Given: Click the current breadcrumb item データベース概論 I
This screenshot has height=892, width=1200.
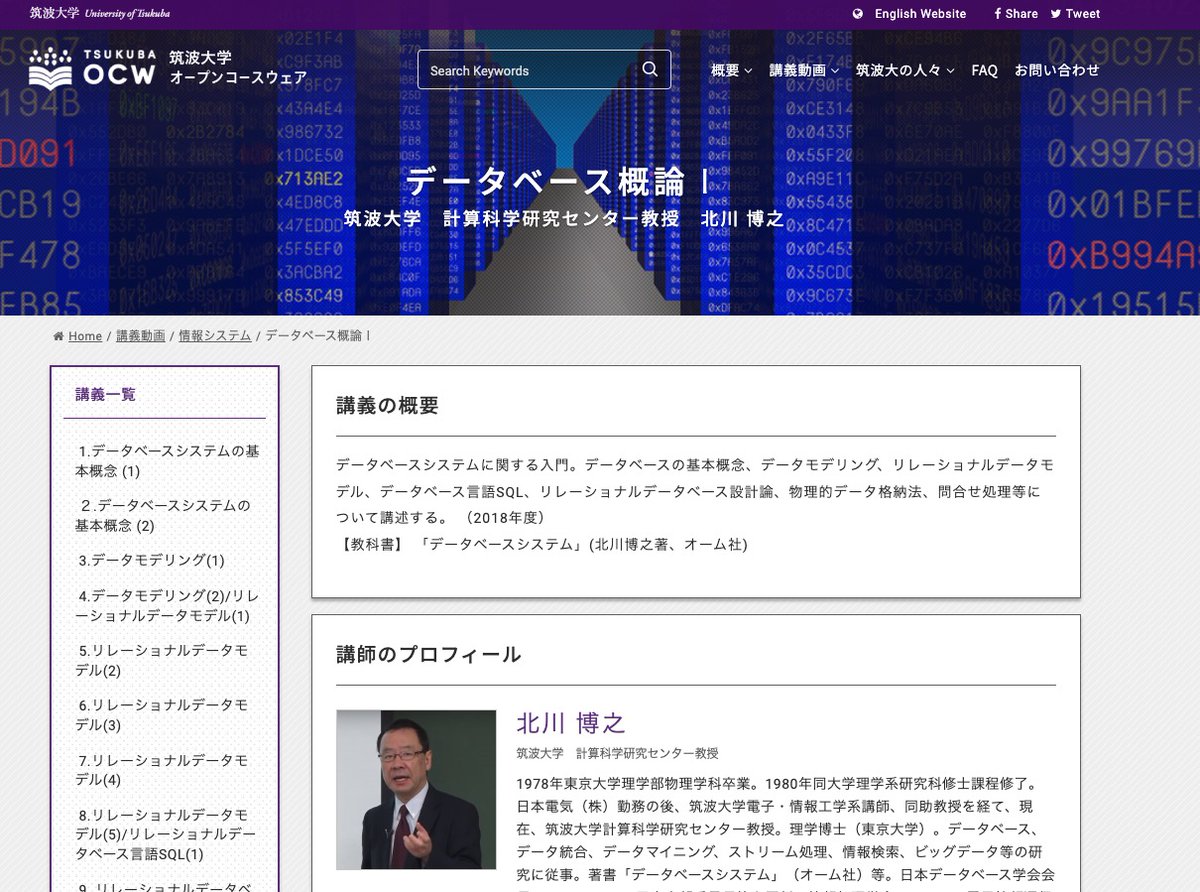Looking at the screenshot, I should (x=317, y=336).
